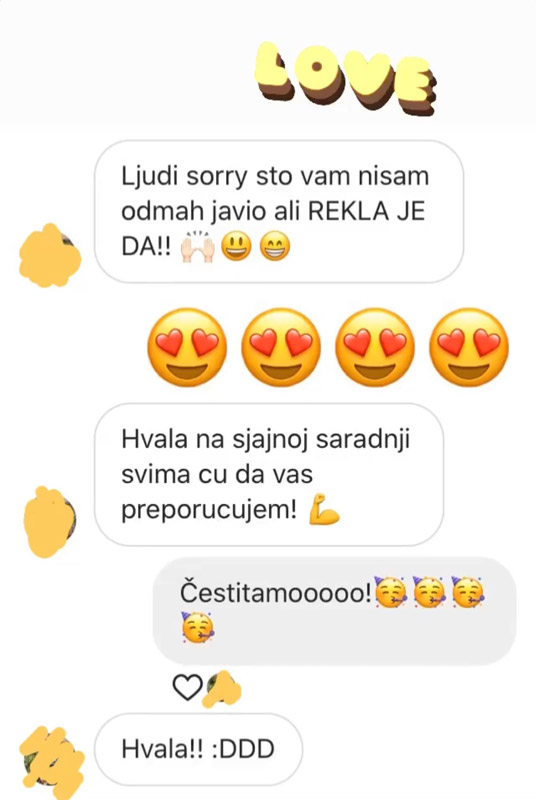536x800 pixels.
Task: Tap the heart reaction under Čestitamo message
Action: 188,687
